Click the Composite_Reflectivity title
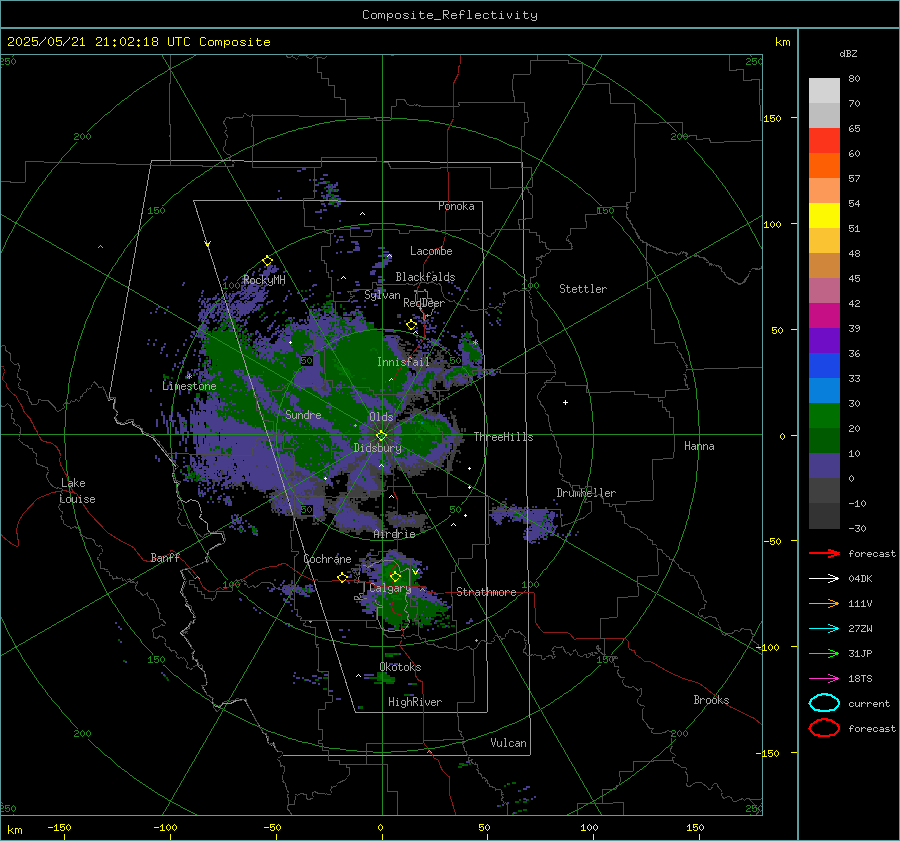 [x=450, y=15]
